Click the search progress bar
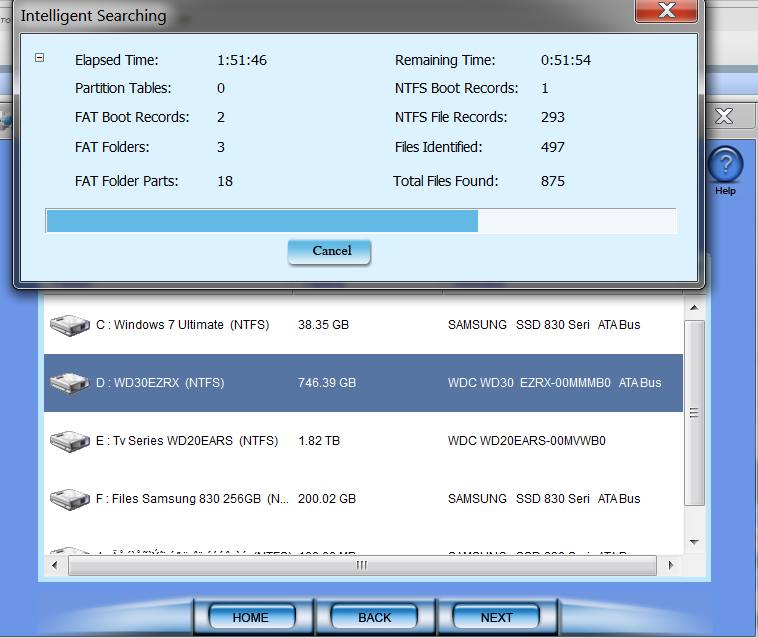Screen dimensions: 758x638 (x=361, y=221)
